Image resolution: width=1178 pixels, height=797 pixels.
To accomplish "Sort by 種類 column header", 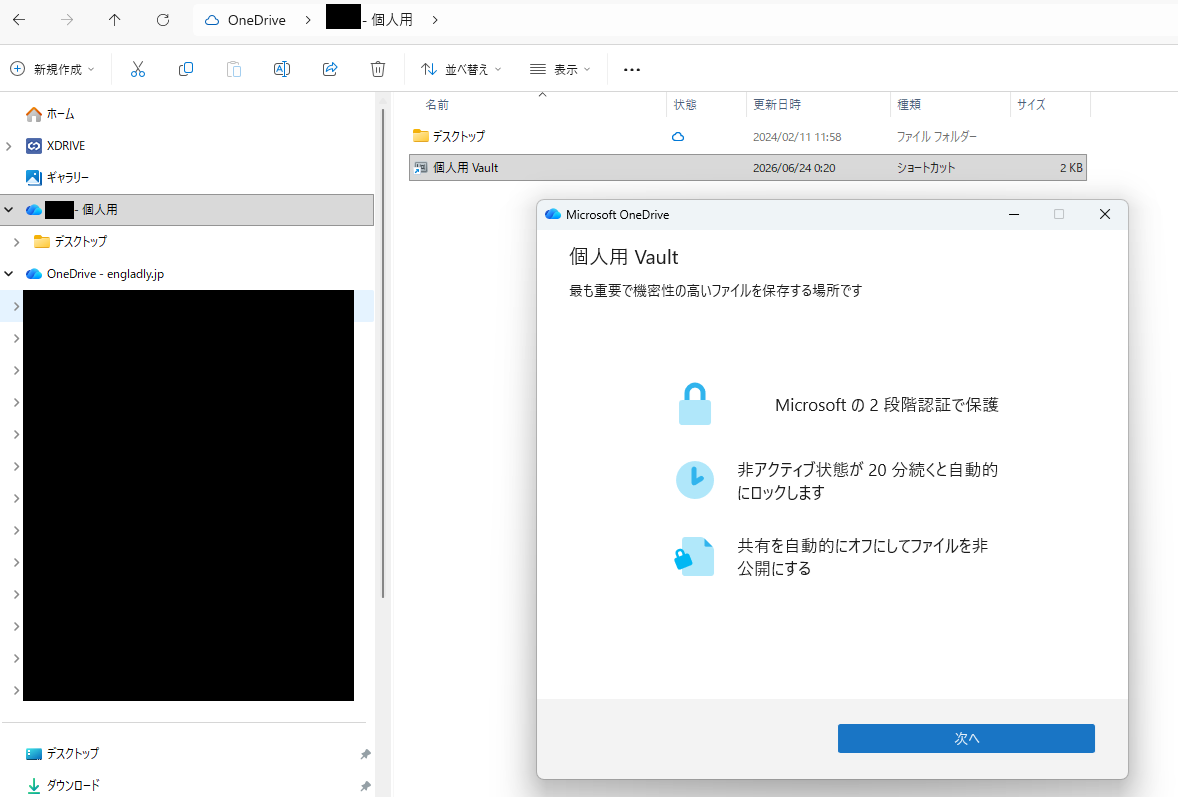I will click(x=909, y=104).
